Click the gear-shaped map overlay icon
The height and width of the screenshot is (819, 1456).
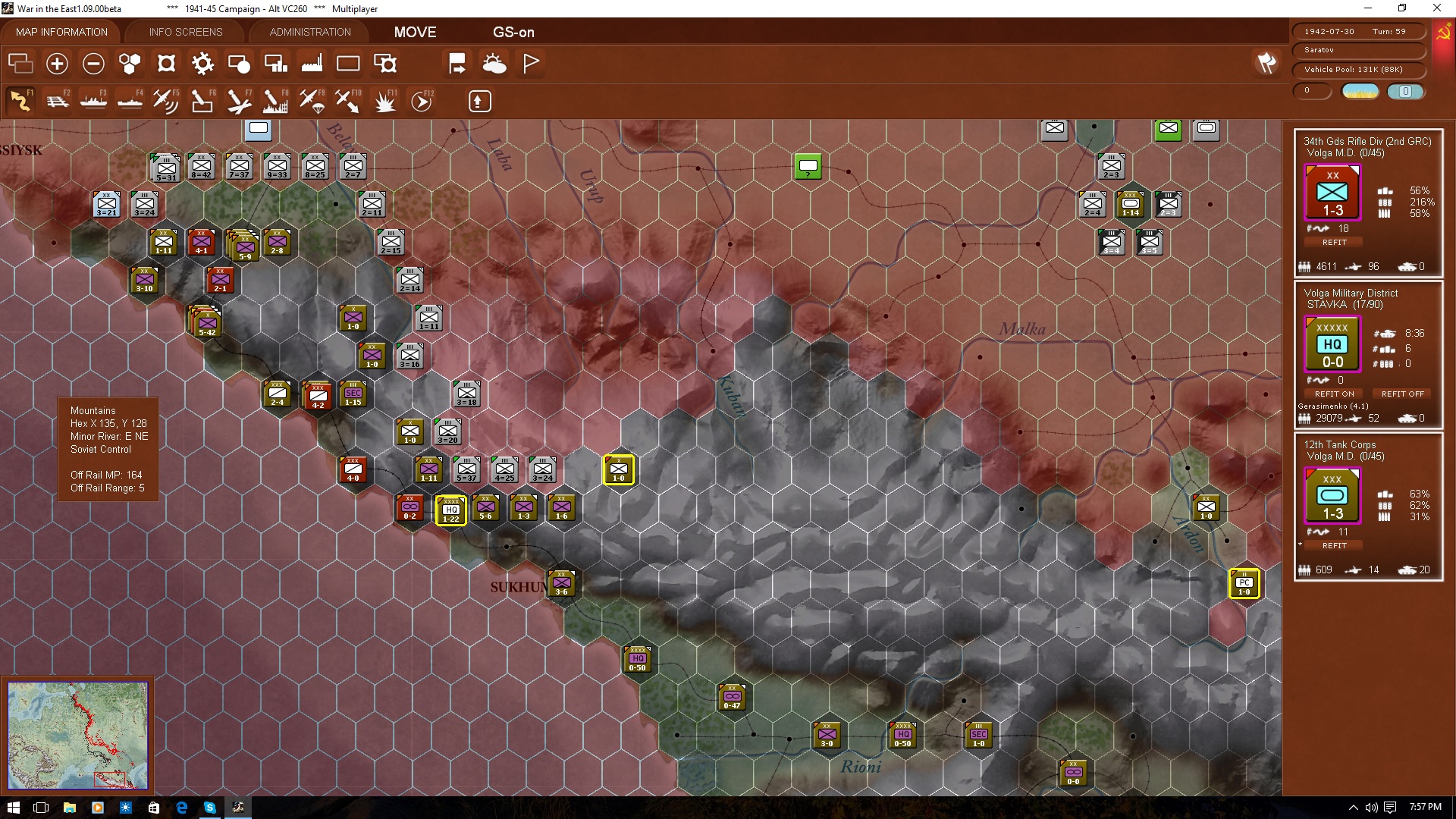[x=202, y=64]
